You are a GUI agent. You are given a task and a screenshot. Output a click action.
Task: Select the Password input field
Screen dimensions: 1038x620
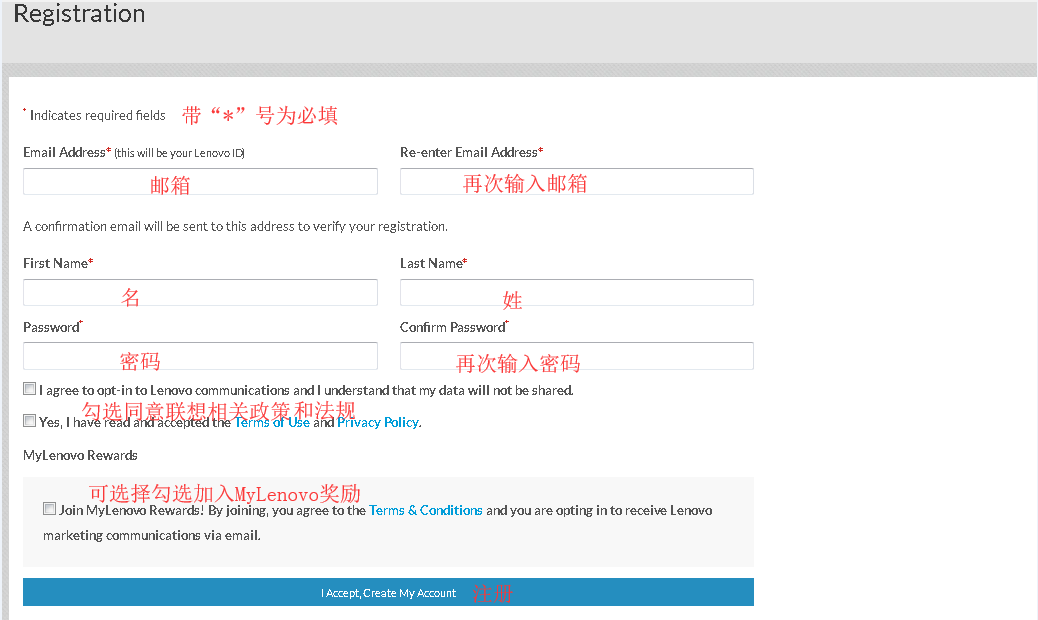200,356
